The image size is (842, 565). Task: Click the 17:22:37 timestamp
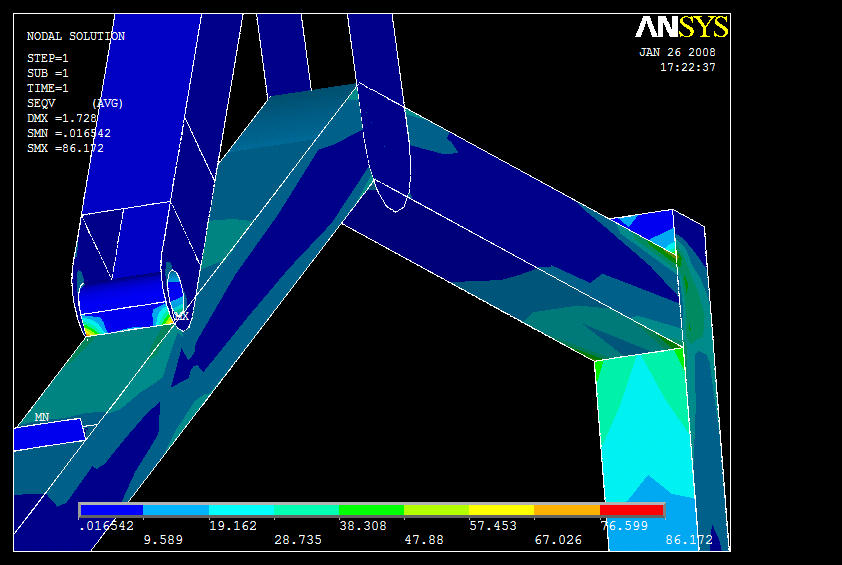(x=688, y=68)
